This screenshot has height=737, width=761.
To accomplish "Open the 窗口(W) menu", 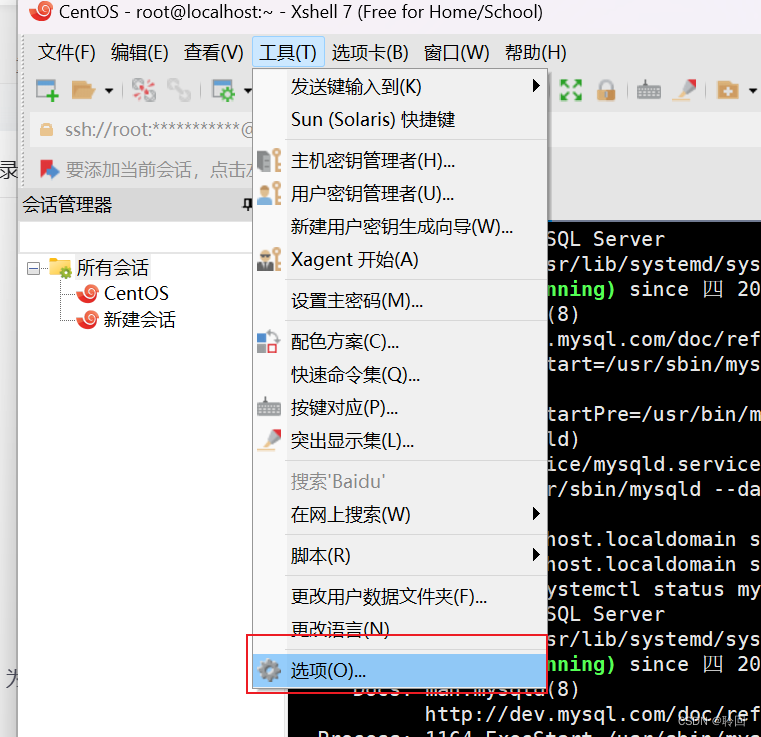I will coord(456,52).
